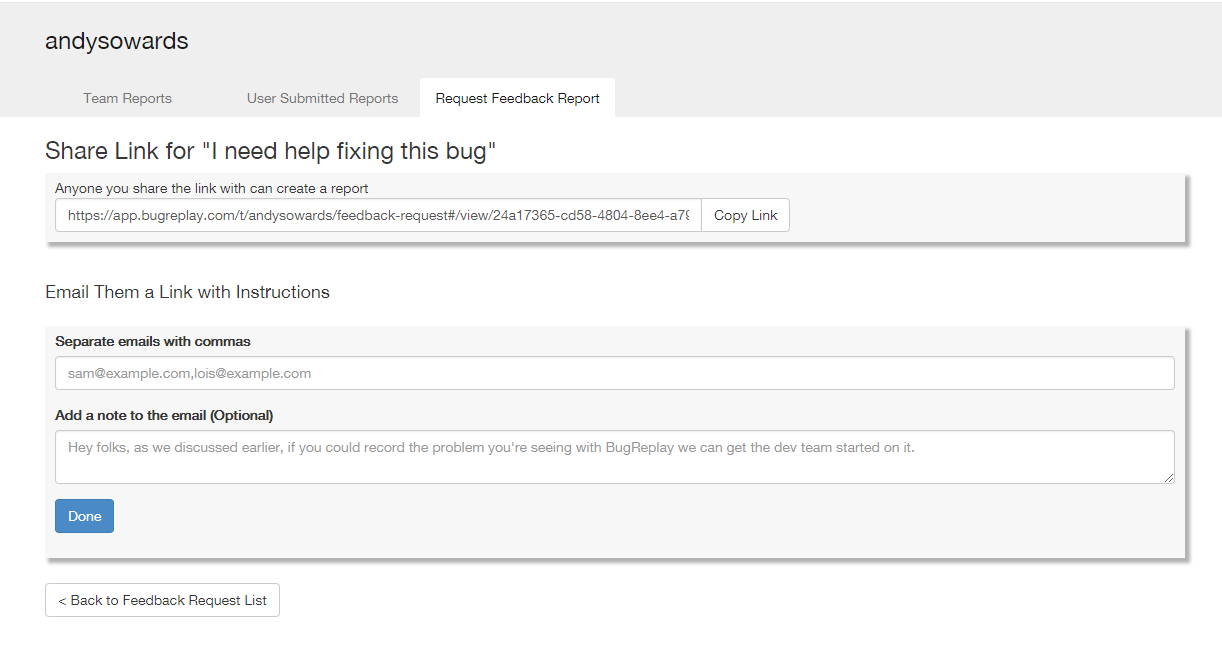Open the User Submitted Reports tab
This screenshot has width=1222, height=668.
click(x=322, y=98)
